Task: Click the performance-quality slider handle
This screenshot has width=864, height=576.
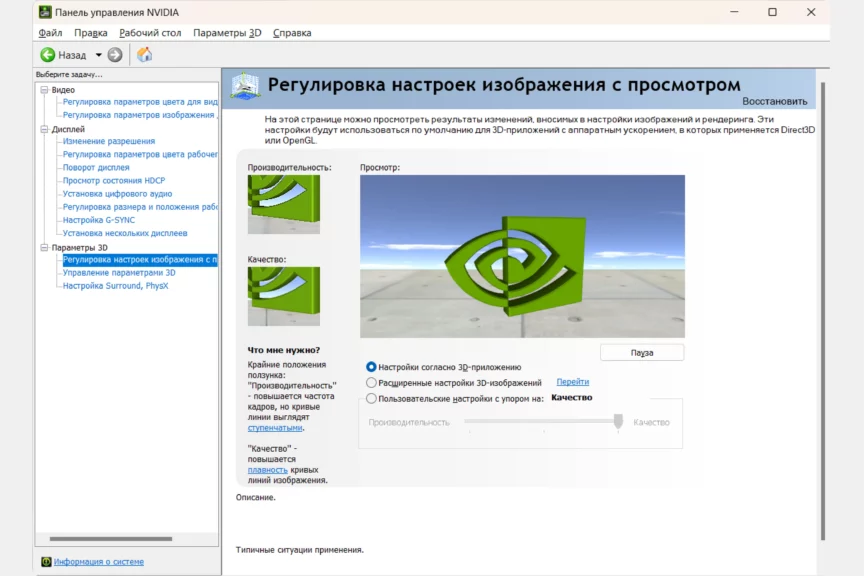Action: click(x=618, y=422)
